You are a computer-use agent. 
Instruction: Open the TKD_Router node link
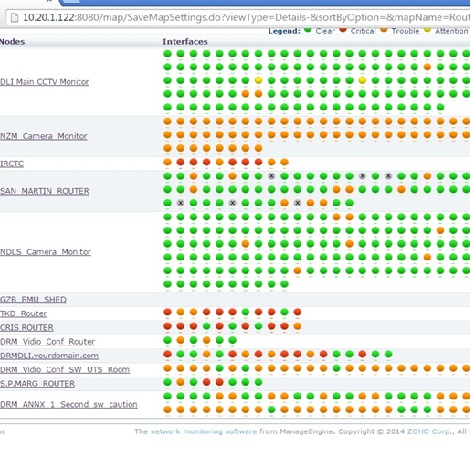pos(24,313)
